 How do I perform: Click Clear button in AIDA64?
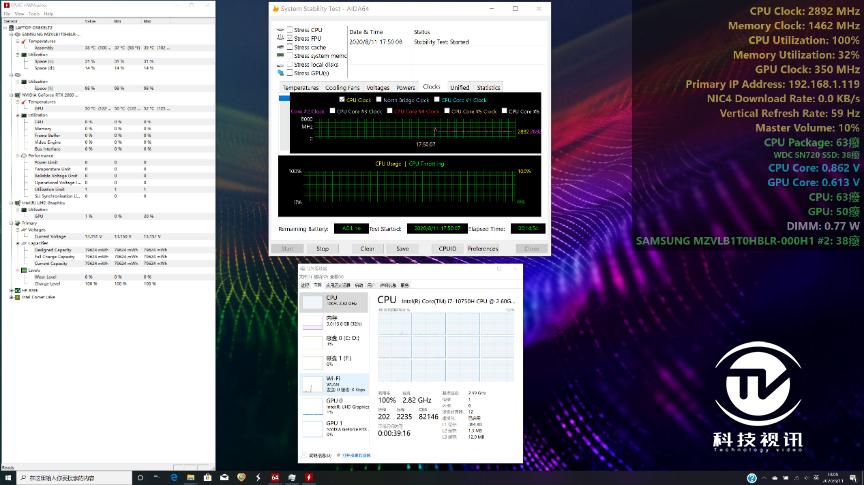(x=367, y=249)
